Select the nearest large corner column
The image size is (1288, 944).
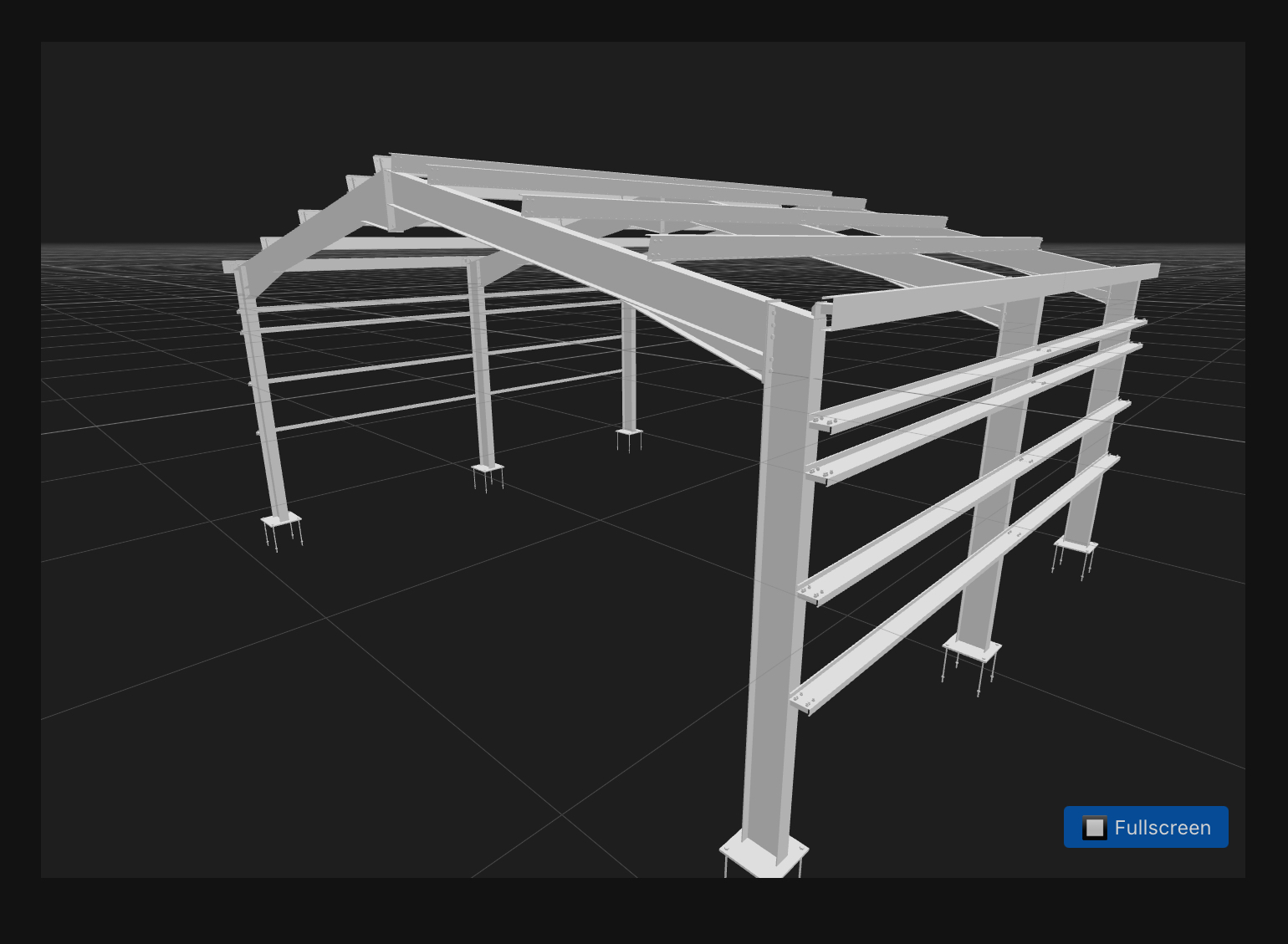(x=776, y=585)
